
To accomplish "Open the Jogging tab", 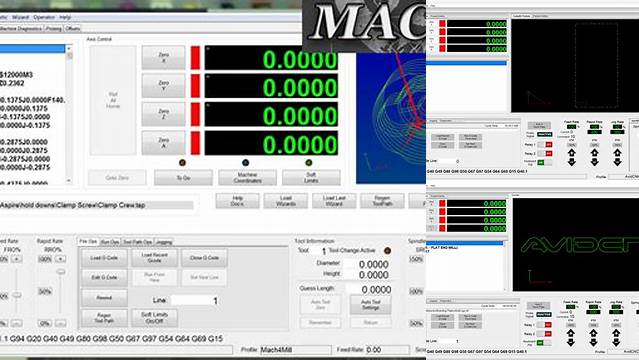I will point(164,242).
